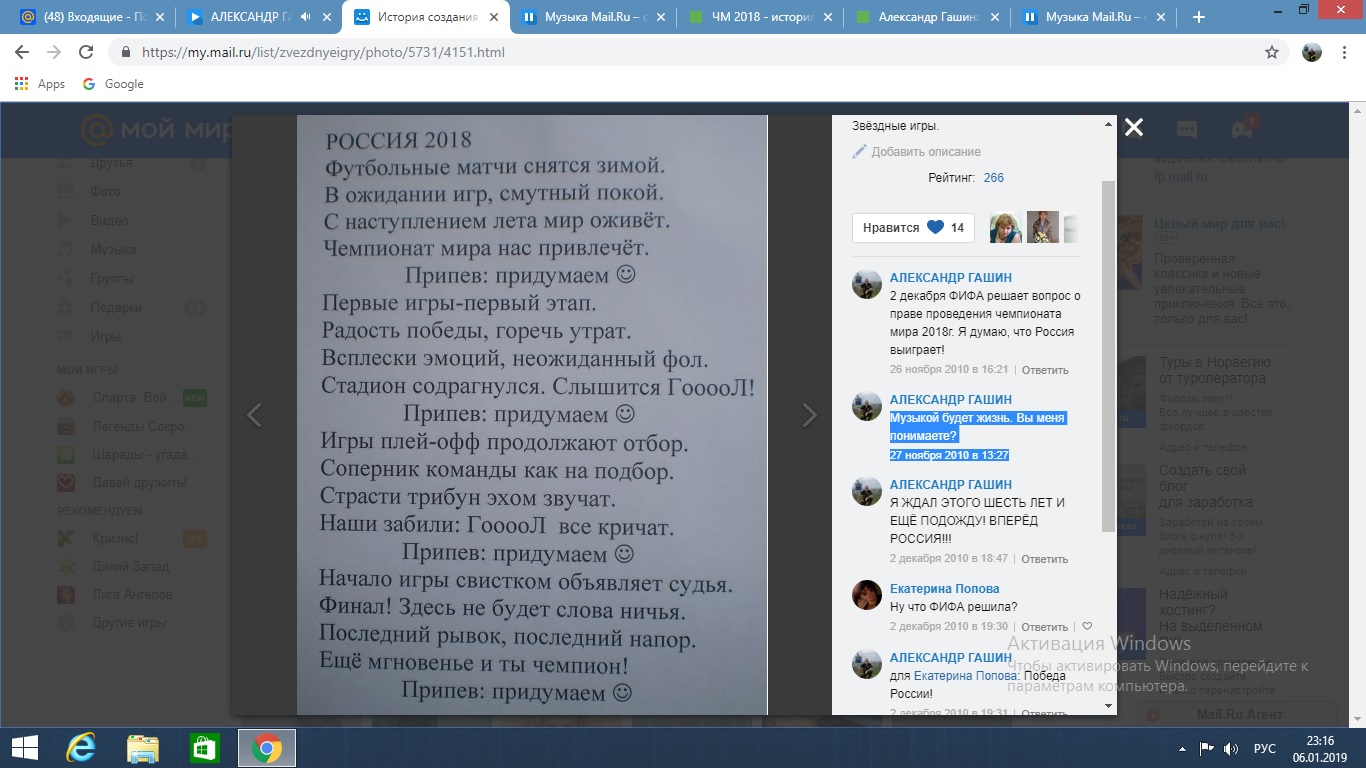
Task: Open the blonde woman liker avatar
Action: point(1005,228)
